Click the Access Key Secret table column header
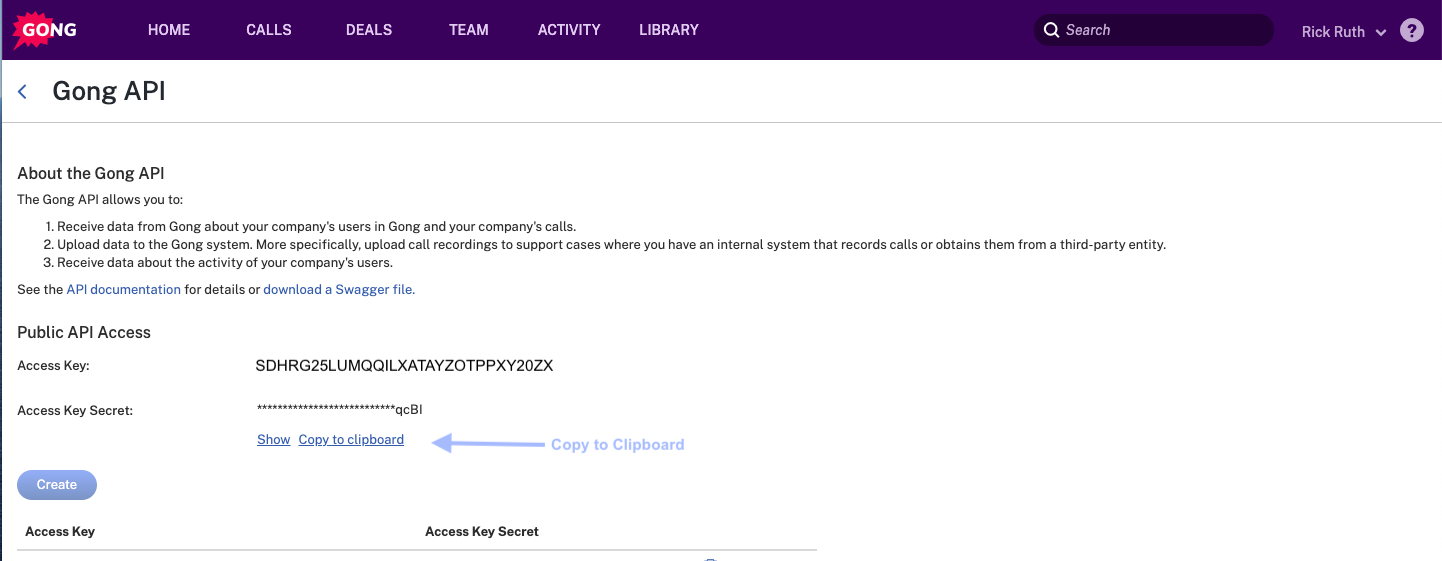The image size is (1442, 561). pos(482,531)
